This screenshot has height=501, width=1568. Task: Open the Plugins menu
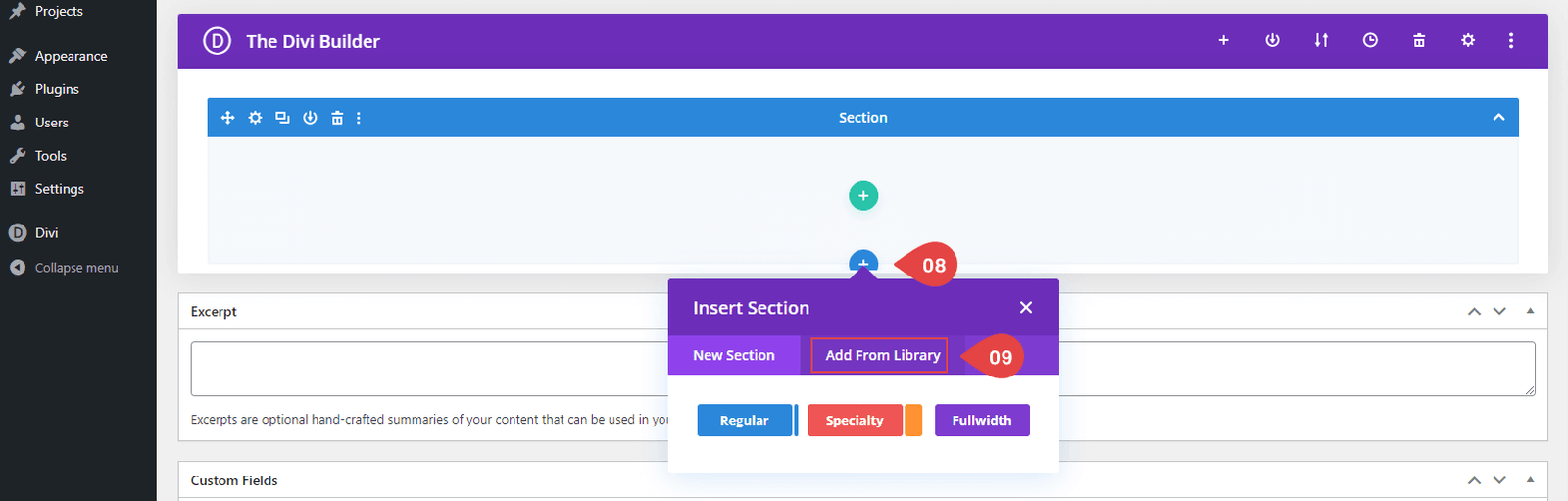[x=57, y=89]
